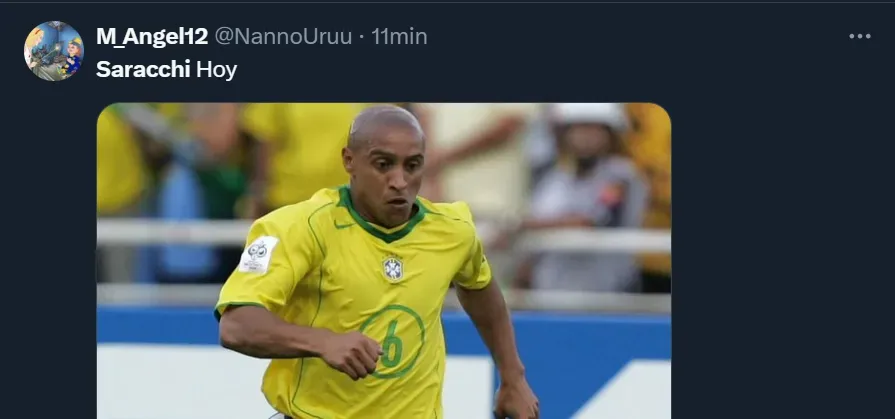Image resolution: width=895 pixels, height=419 pixels.
Task: Open the M_Angel12 profile avatar picture
Action: [54, 51]
